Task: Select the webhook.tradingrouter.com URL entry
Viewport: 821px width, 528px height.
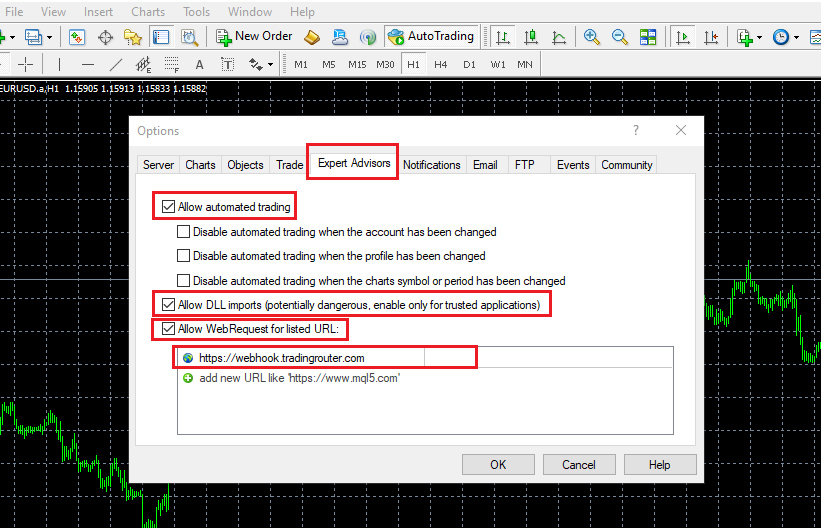Action: (x=425, y=358)
